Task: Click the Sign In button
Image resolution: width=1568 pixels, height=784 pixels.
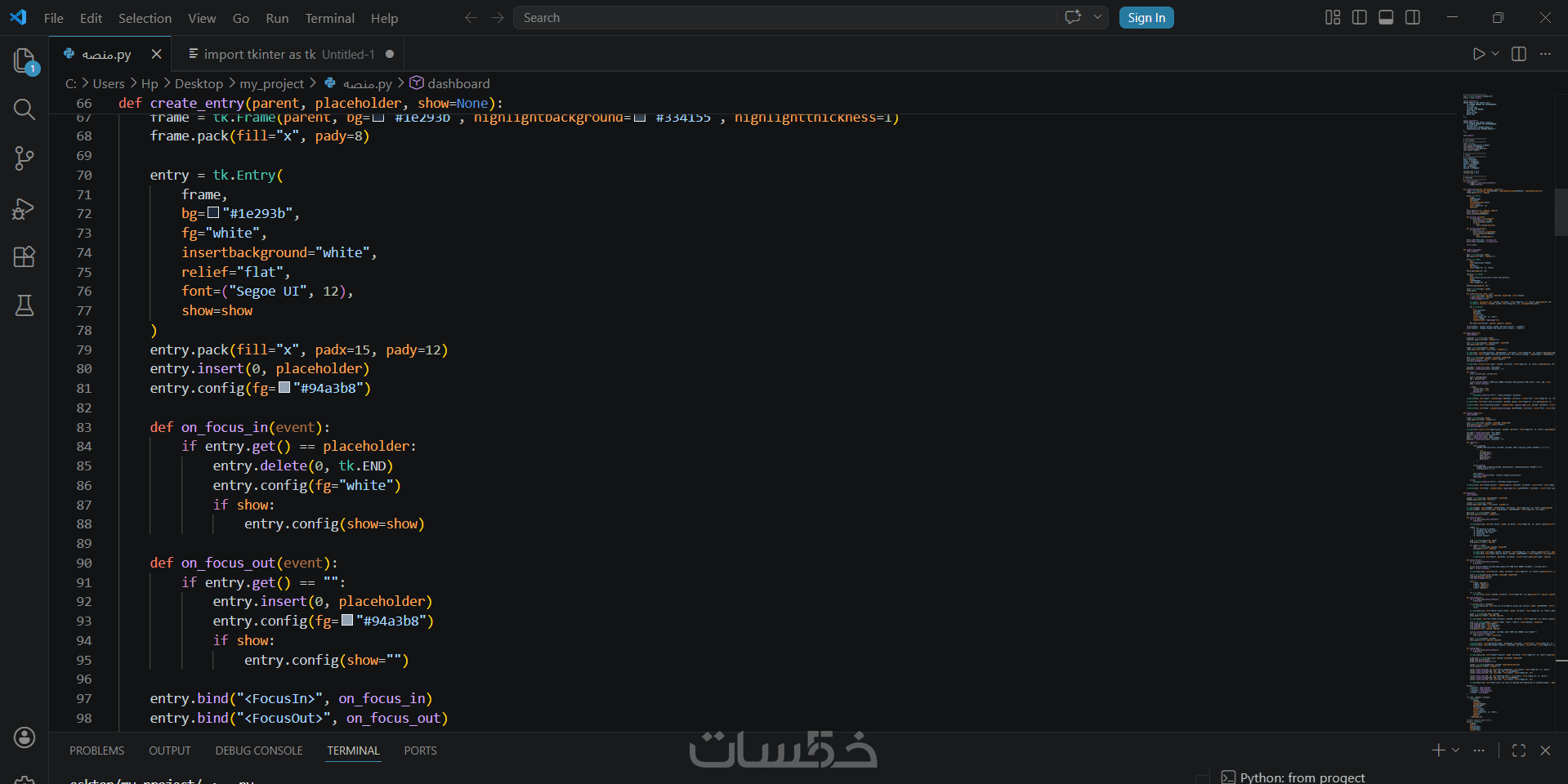Action: pos(1146,18)
